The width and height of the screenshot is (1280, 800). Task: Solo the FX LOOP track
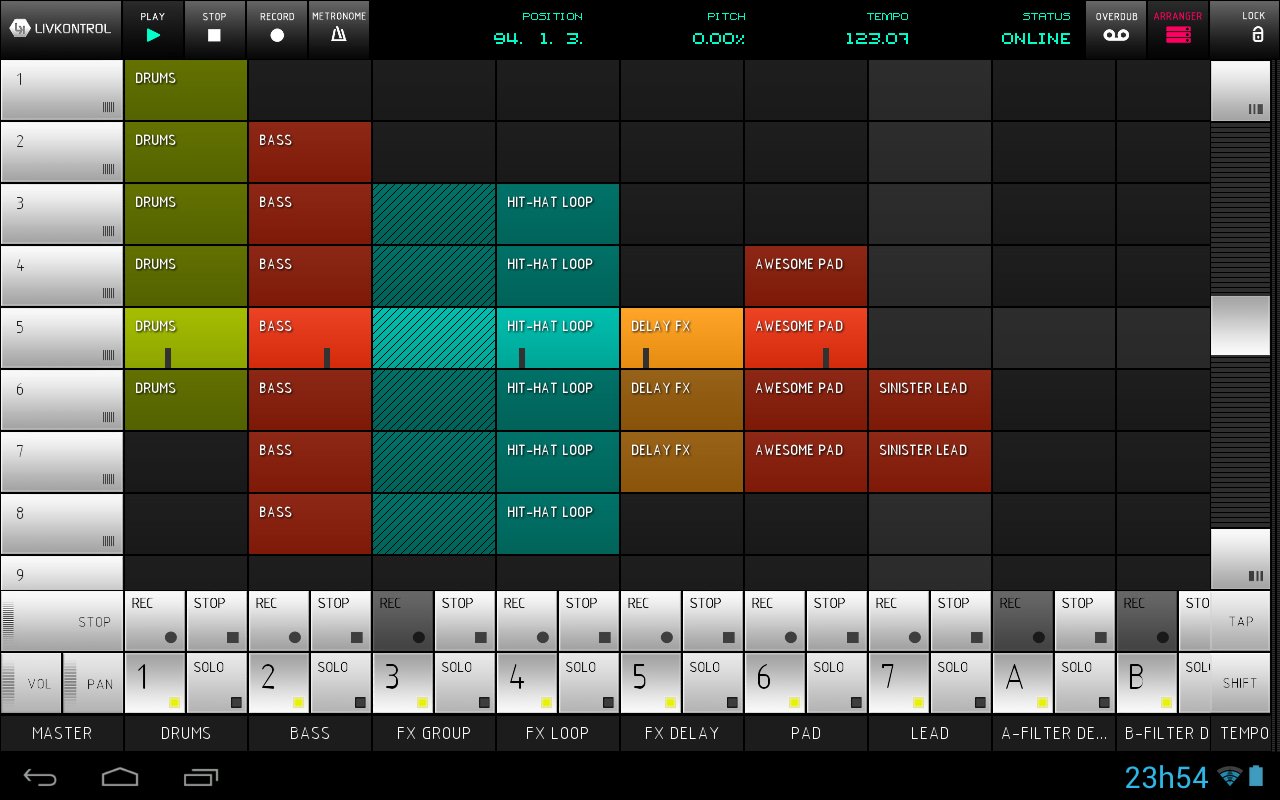[589, 683]
